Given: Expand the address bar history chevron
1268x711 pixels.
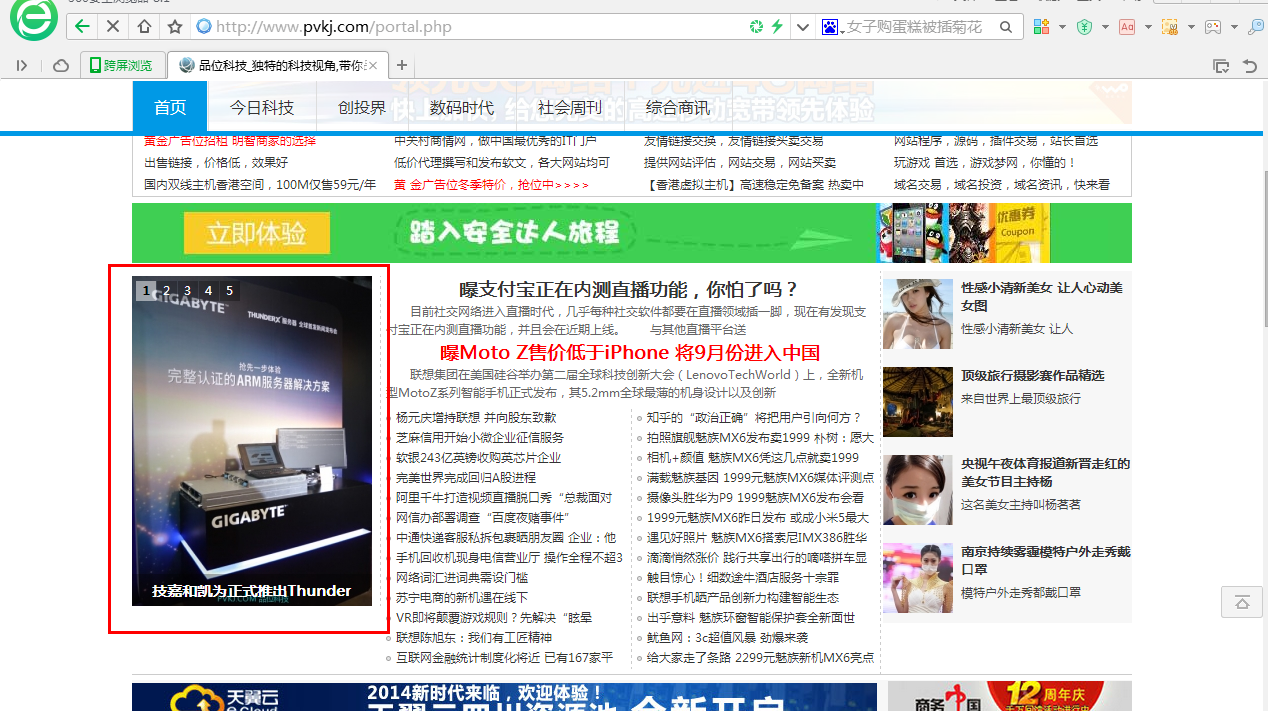Looking at the screenshot, I should [802, 27].
